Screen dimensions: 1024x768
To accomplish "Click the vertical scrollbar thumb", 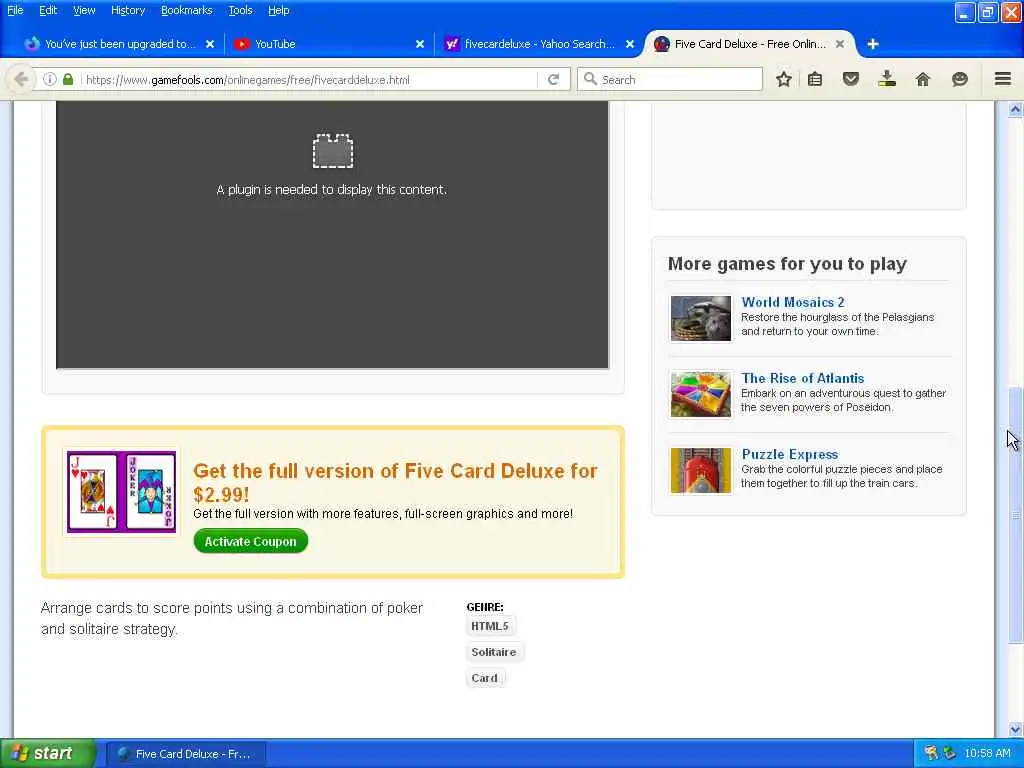I will 1015,515.
